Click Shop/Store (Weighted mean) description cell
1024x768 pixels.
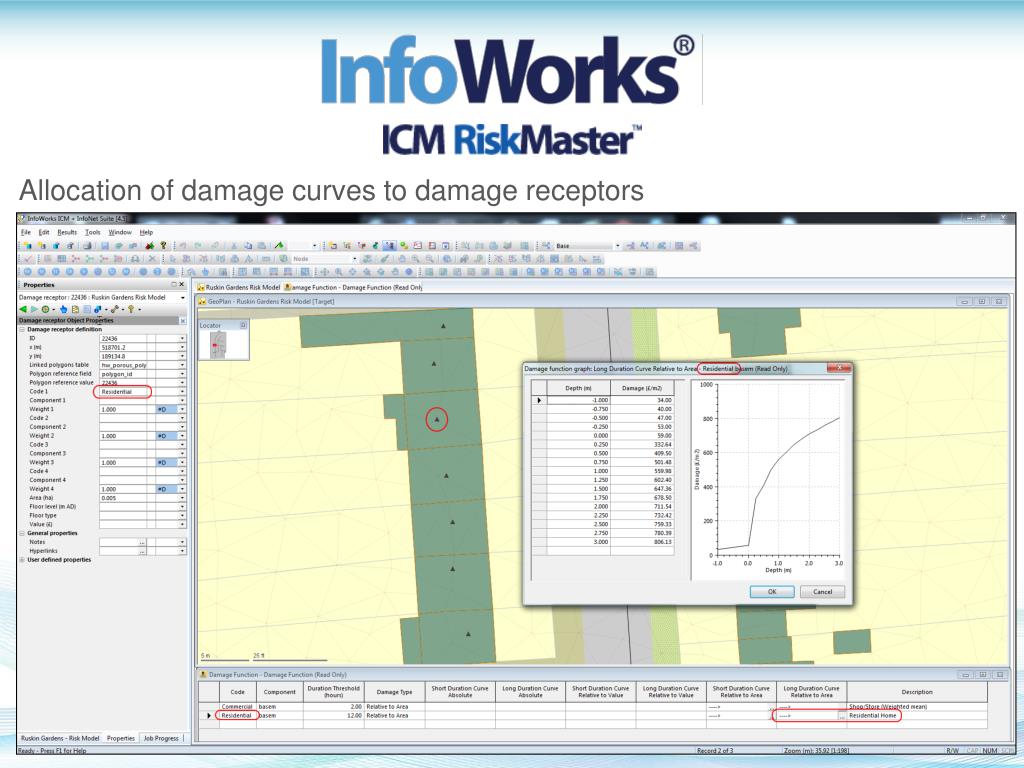917,707
